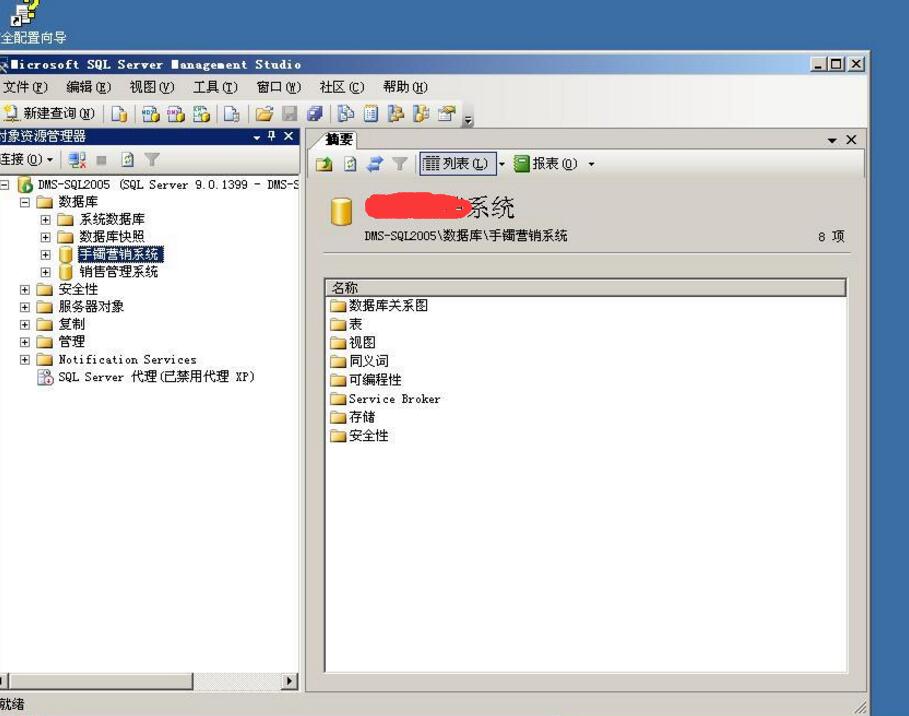Open the 列表 view dropdown arrow

point(502,164)
